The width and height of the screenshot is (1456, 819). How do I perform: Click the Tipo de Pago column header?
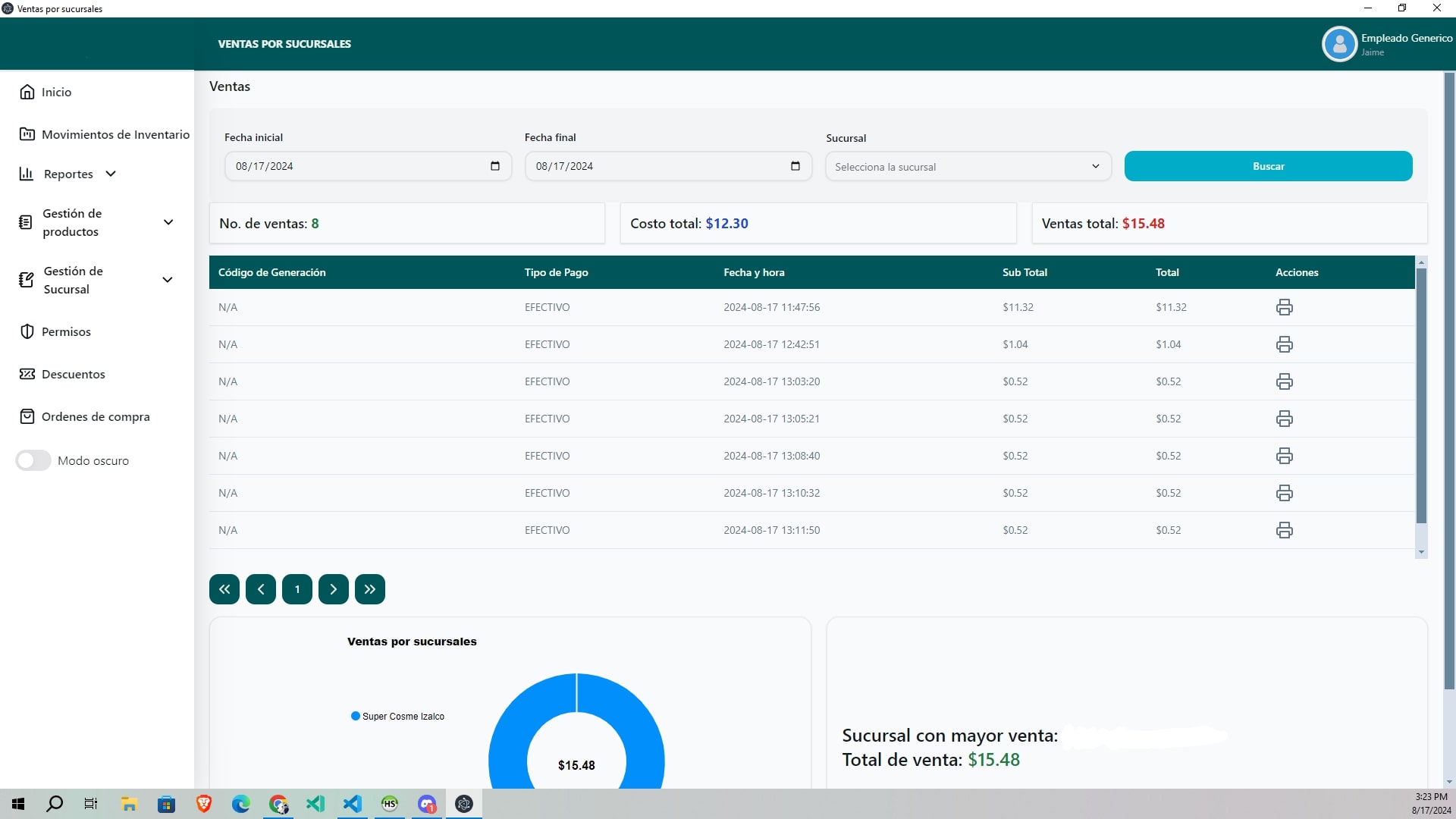click(556, 272)
